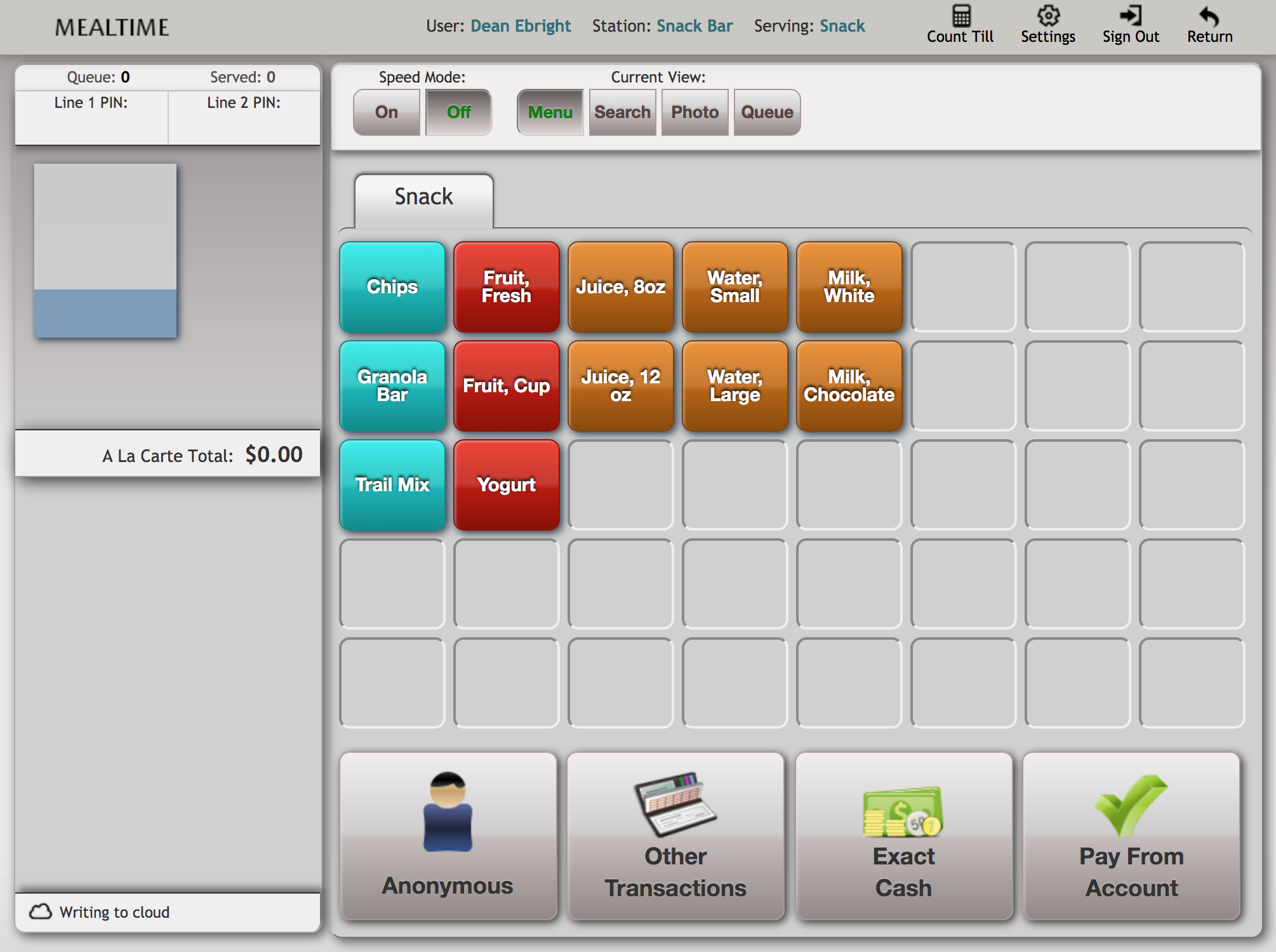Switch Current View to Menu
This screenshot has height=952, width=1276.
coord(550,112)
